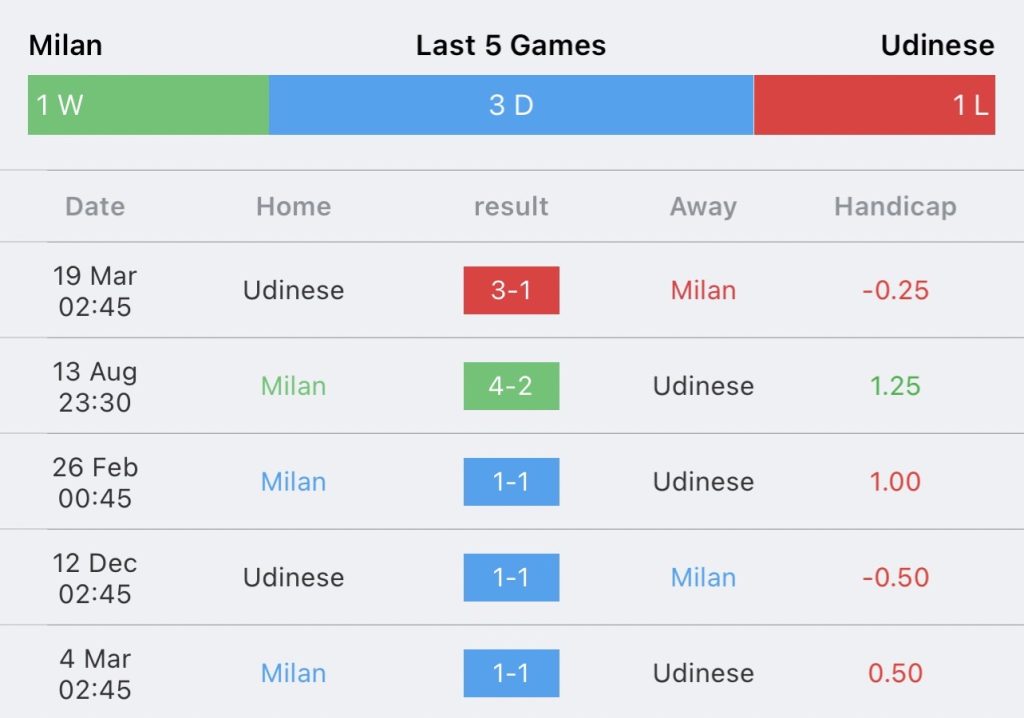Click the Last 5 Games heading
Image resolution: width=1024 pixels, height=718 pixels.
511,46
